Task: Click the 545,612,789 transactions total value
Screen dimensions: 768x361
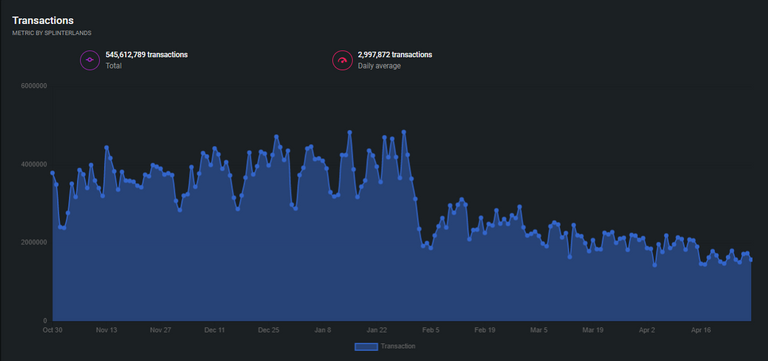Action: [x=146, y=55]
